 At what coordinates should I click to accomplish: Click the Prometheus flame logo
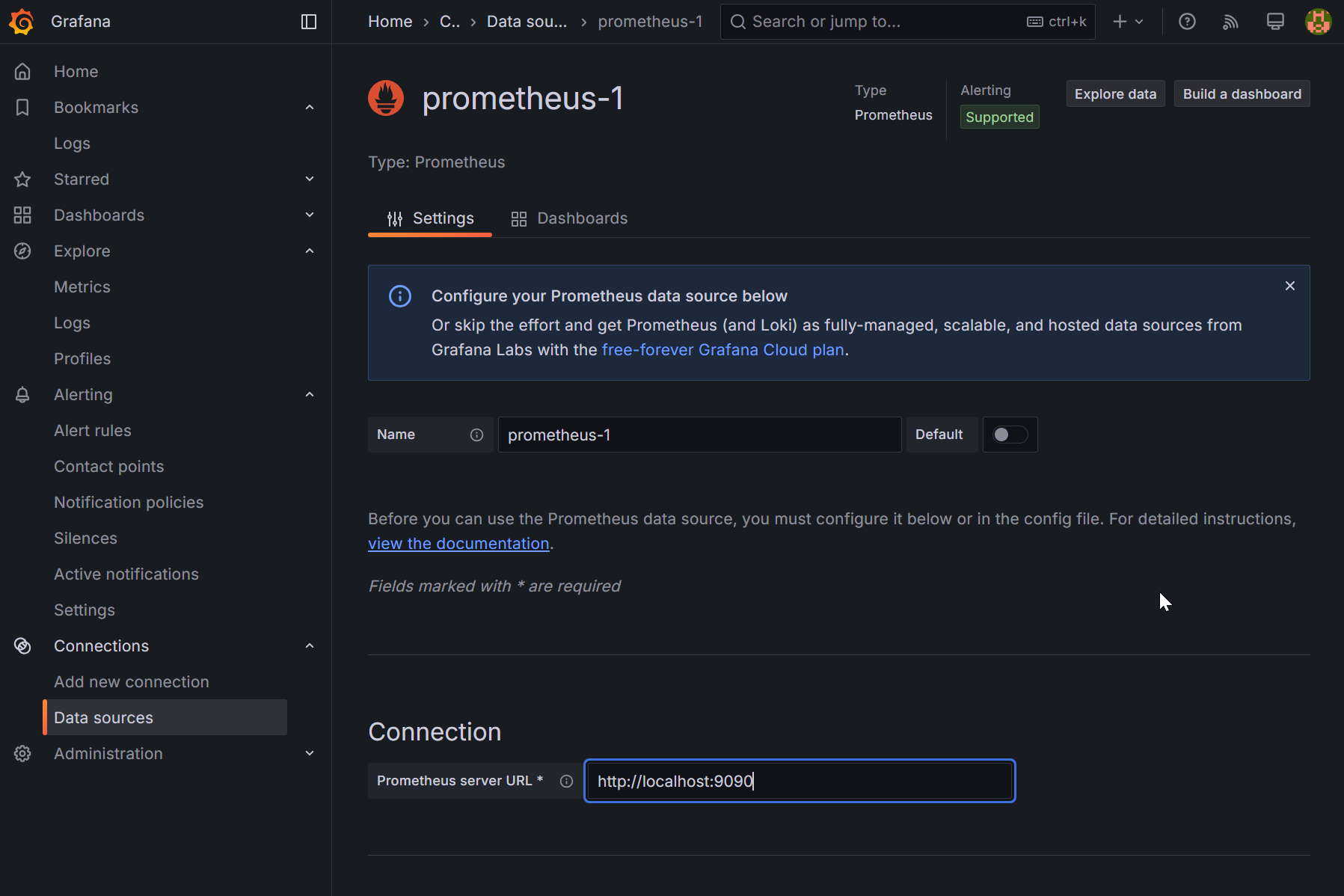point(386,98)
